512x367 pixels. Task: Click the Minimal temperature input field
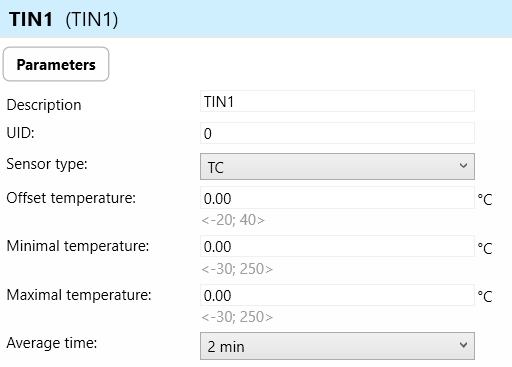[337, 246]
